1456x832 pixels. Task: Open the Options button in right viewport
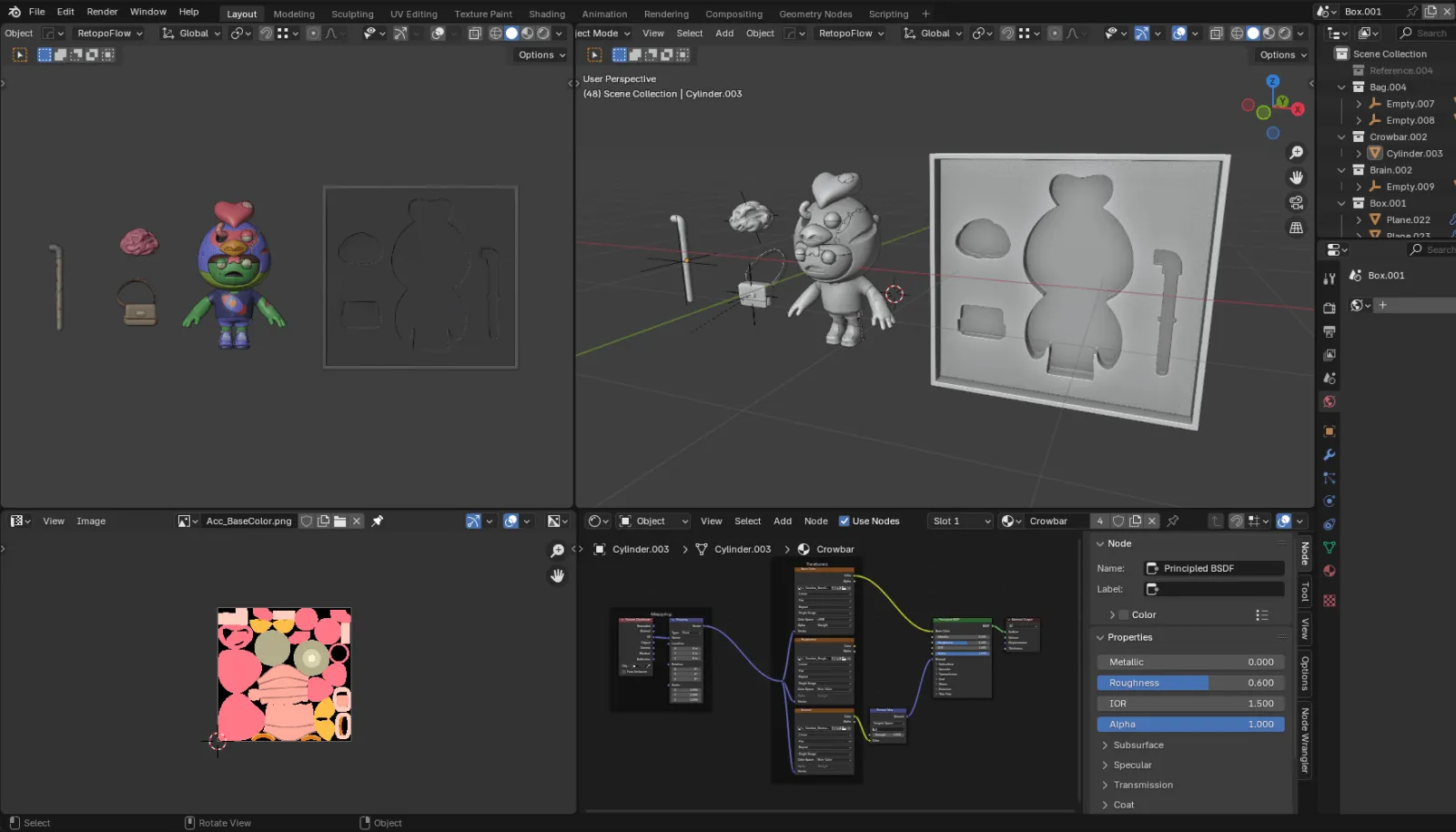(x=1283, y=55)
